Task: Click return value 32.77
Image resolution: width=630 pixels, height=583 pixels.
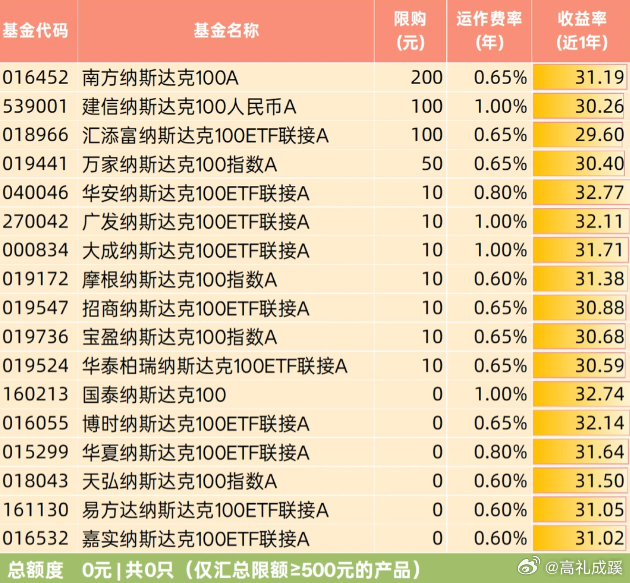Action: (599, 192)
